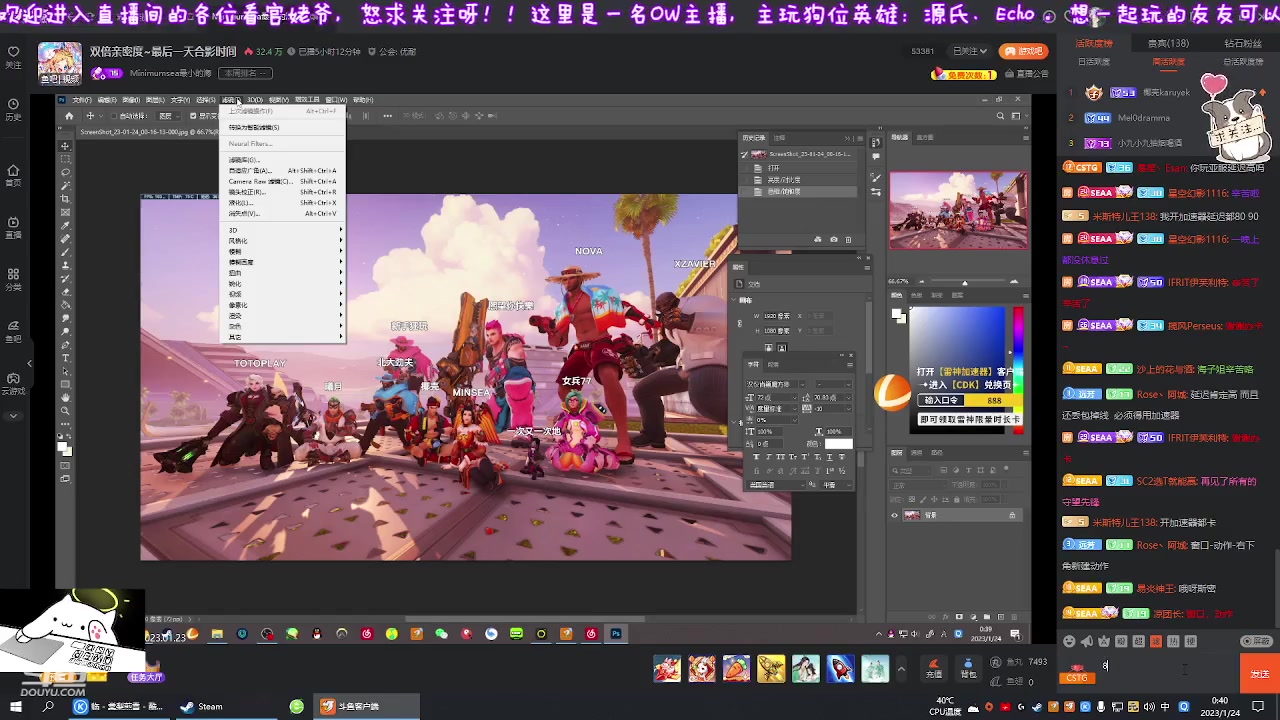Choose 转换为智能滤镜(S) menu entry

283,127
